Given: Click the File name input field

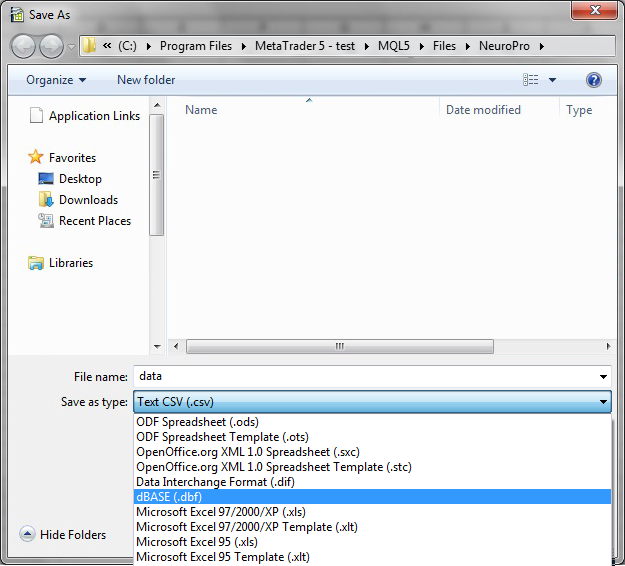Looking at the screenshot, I should 372,376.
